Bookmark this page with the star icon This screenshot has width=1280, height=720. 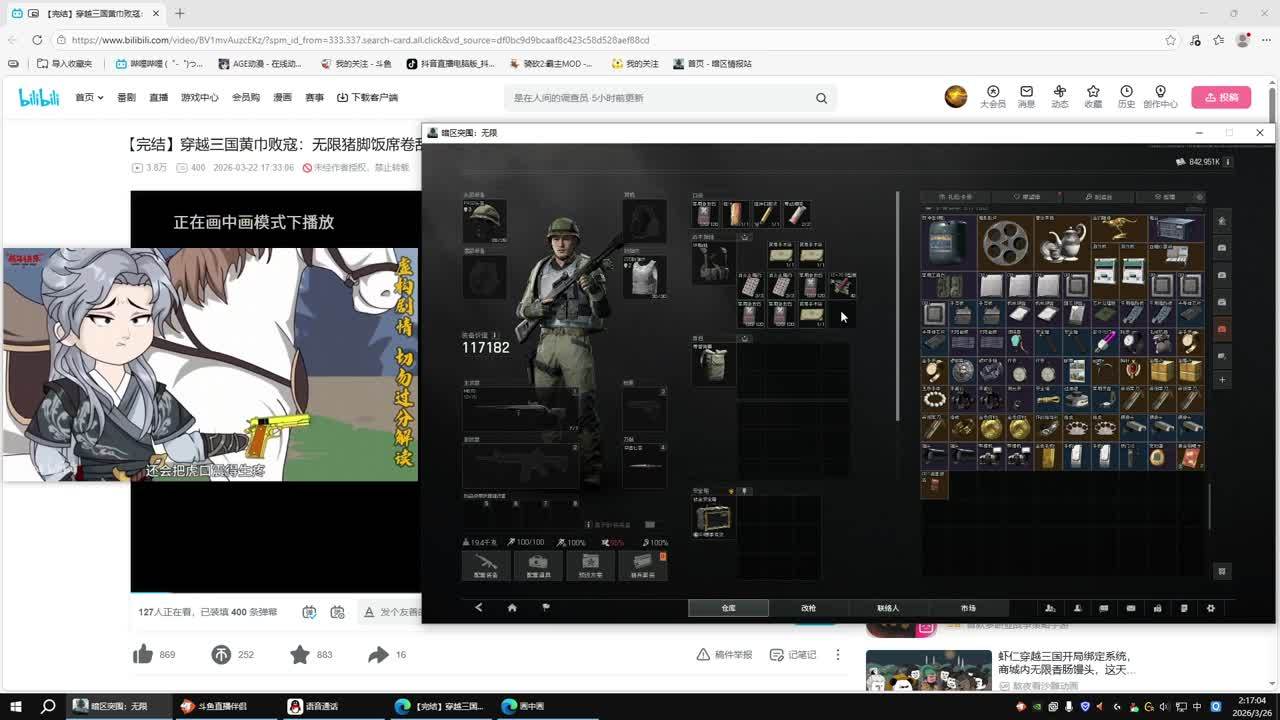[1171, 40]
